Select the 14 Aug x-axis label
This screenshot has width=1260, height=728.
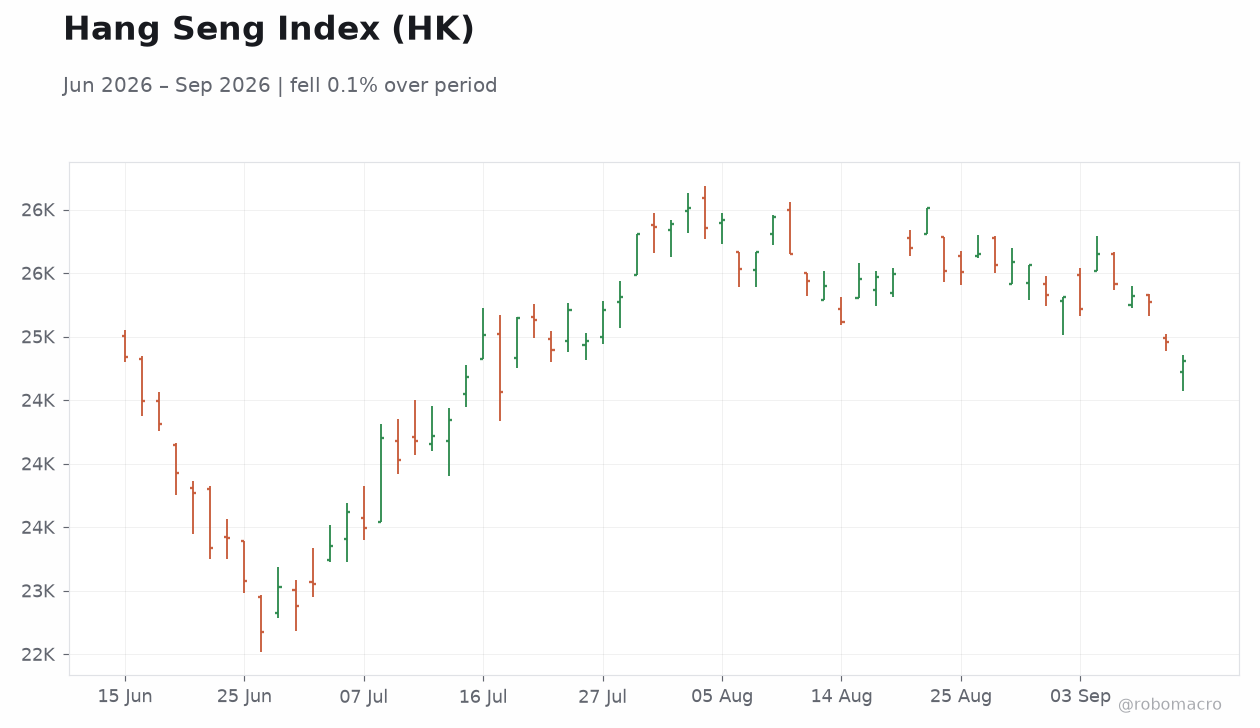tap(841, 696)
